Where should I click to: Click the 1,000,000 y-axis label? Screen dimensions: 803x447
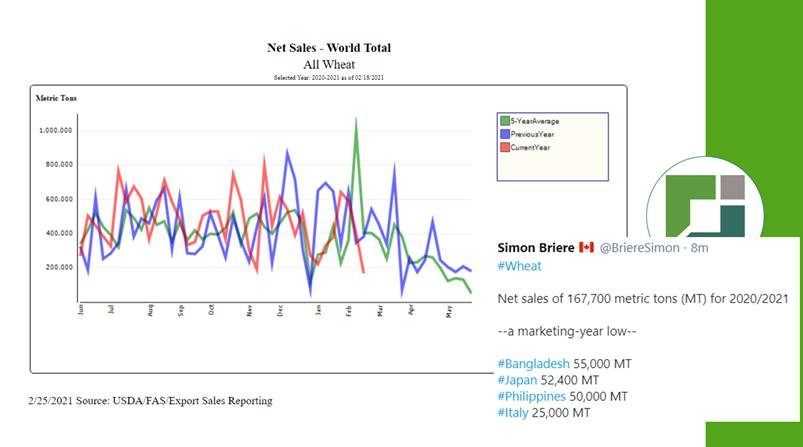pos(56,130)
